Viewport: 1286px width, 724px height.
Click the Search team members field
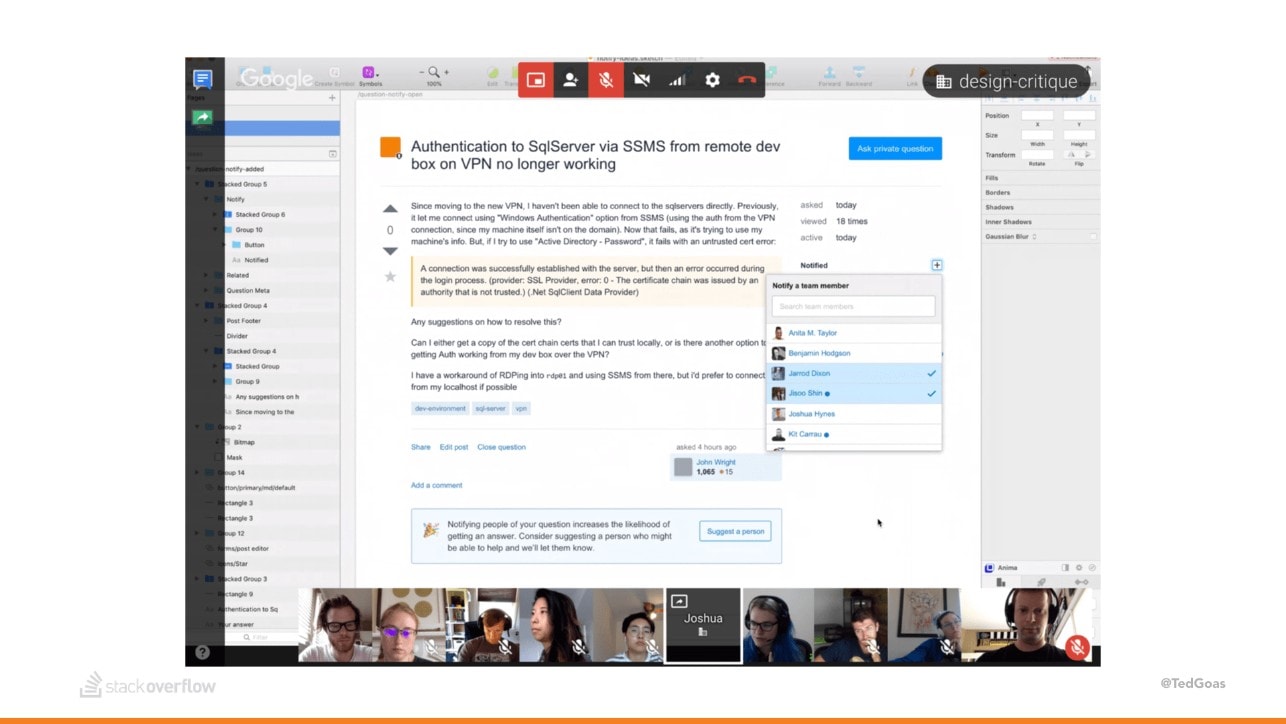[854, 306]
